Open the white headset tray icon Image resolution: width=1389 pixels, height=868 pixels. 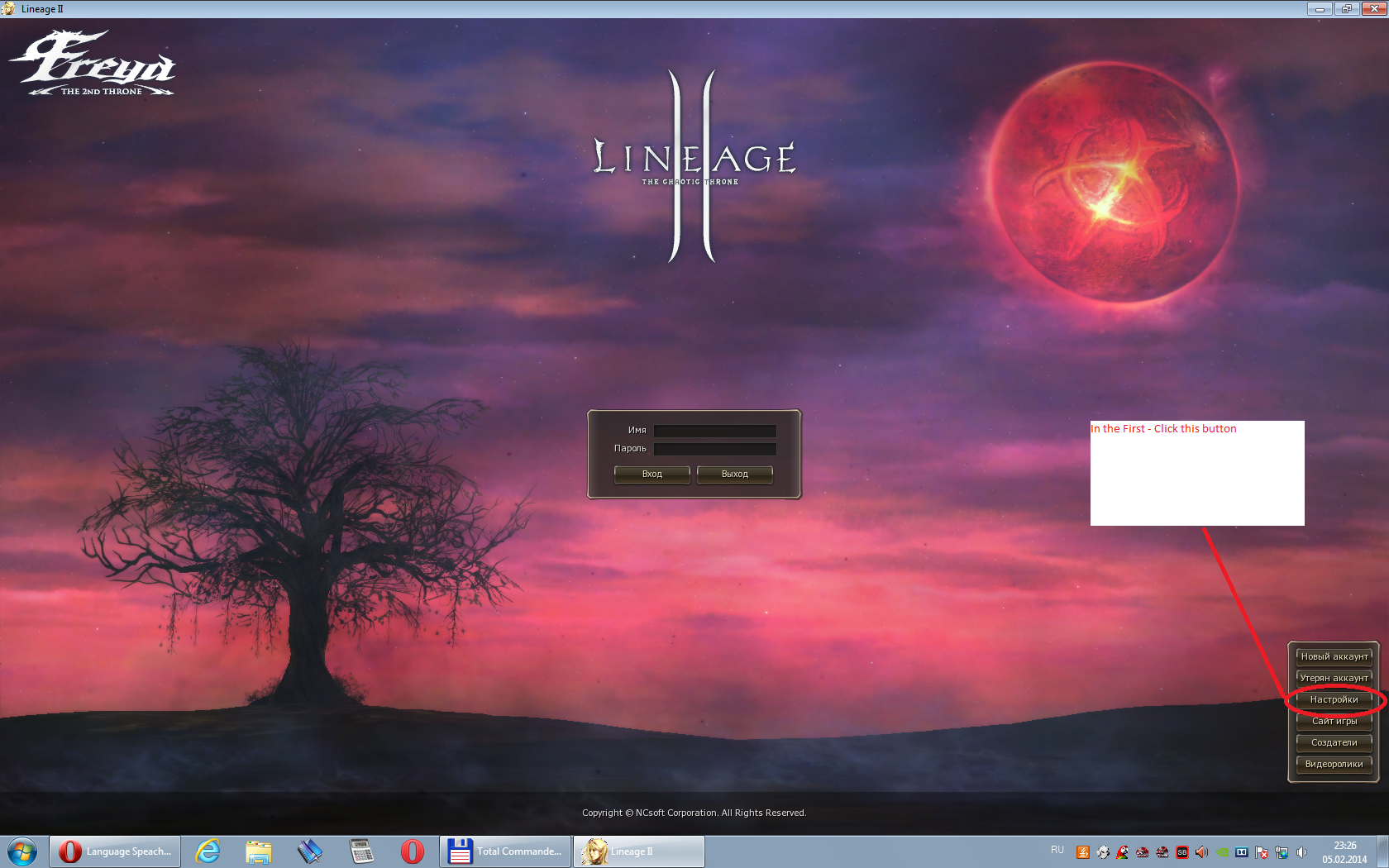point(1103,852)
